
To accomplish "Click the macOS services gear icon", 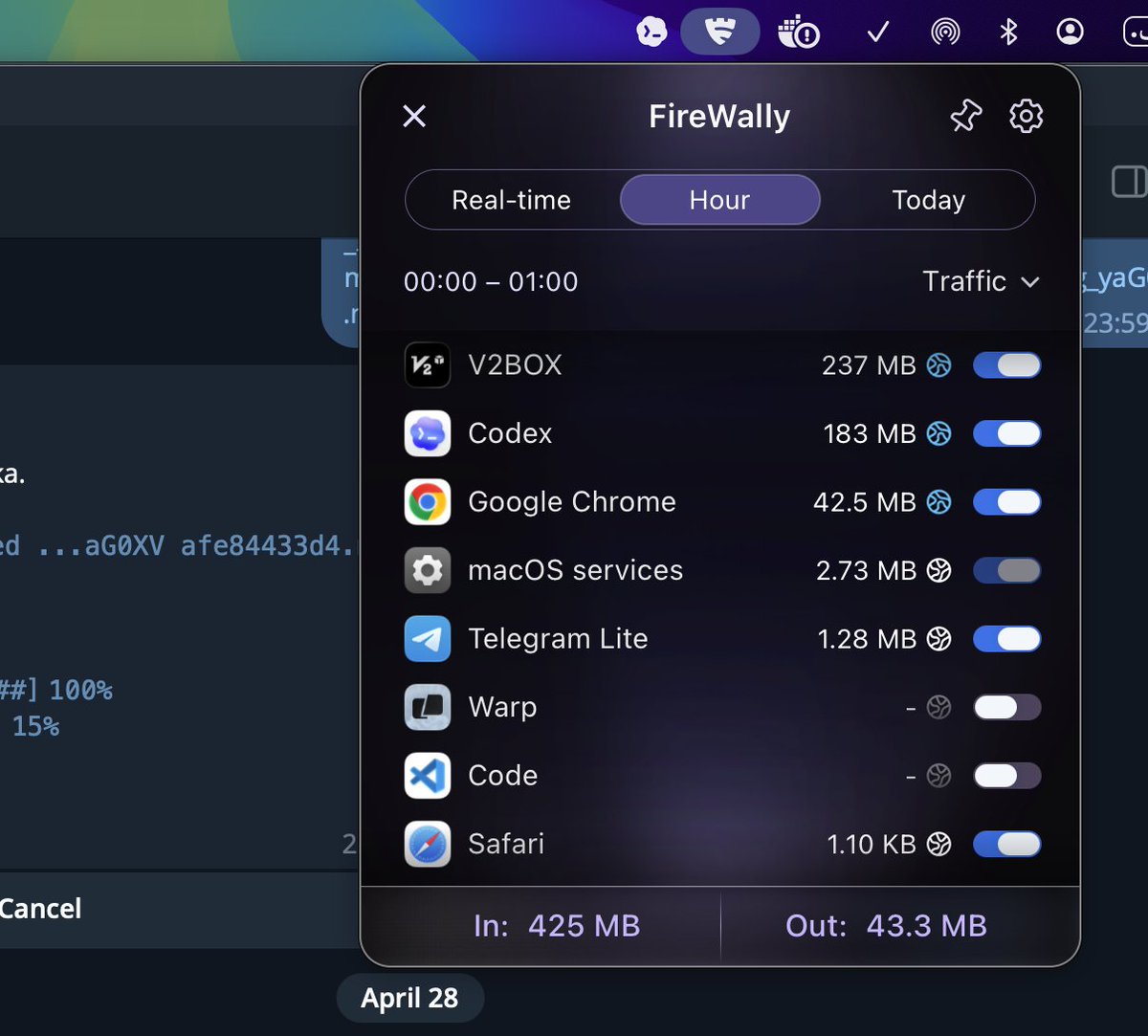I will pos(427,570).
